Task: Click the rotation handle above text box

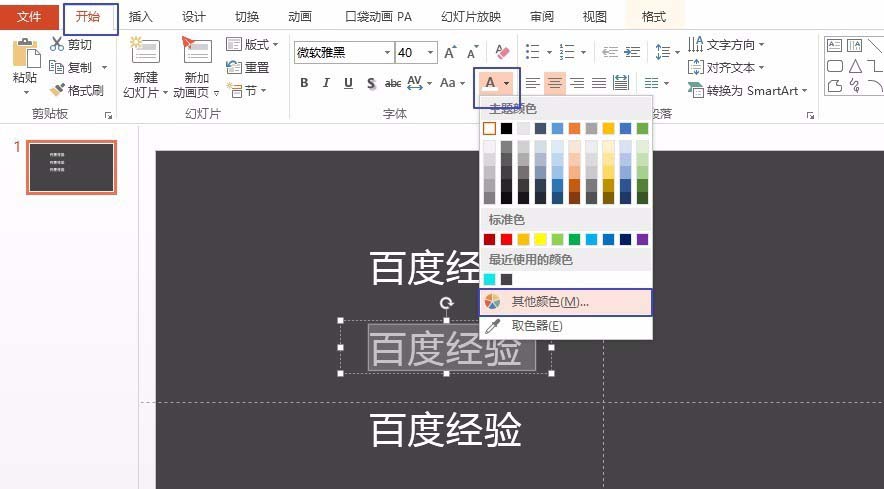Action: coord(447,303)
